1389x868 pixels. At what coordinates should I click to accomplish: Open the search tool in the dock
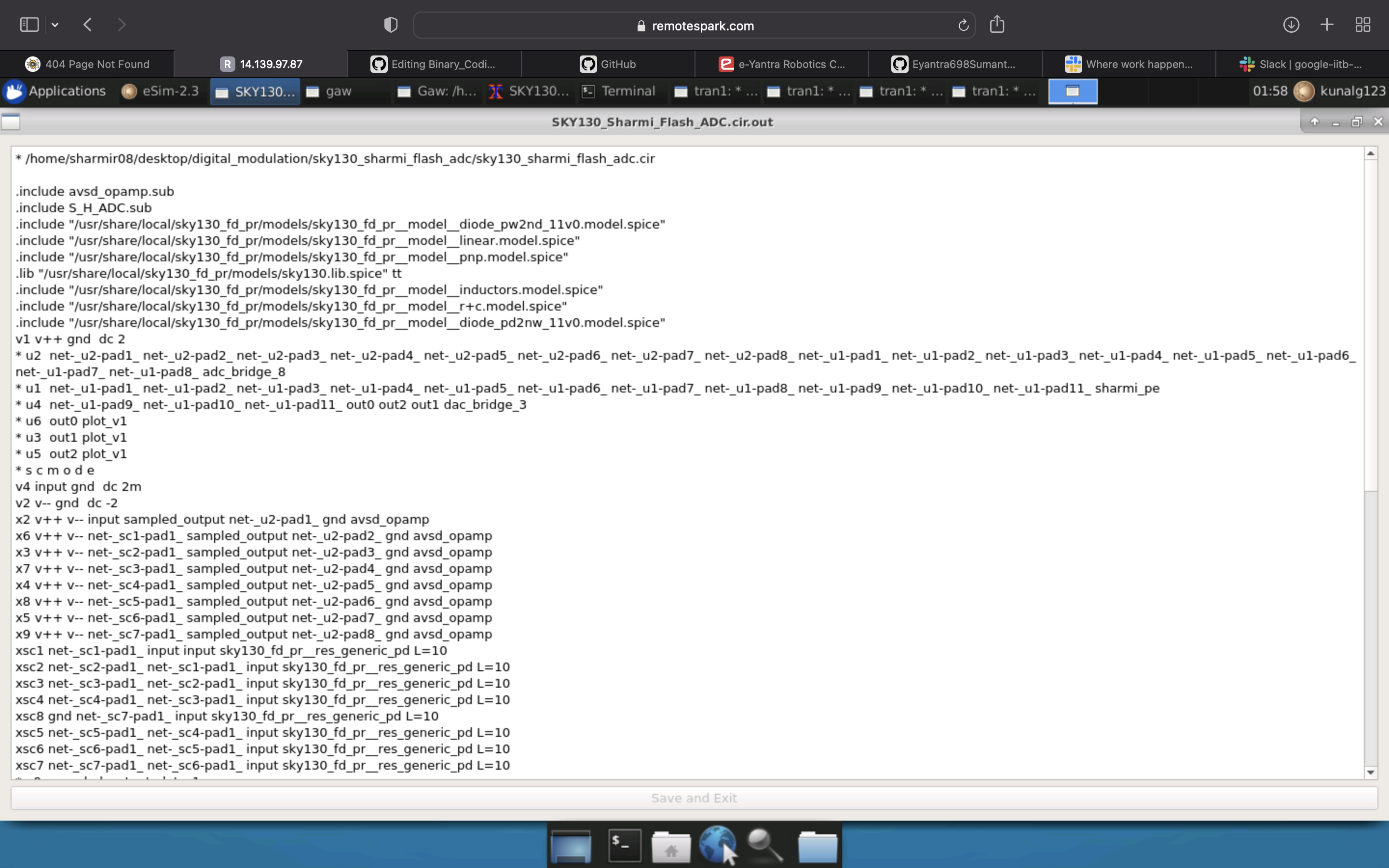pyautogui.click(x=765, y=845)
